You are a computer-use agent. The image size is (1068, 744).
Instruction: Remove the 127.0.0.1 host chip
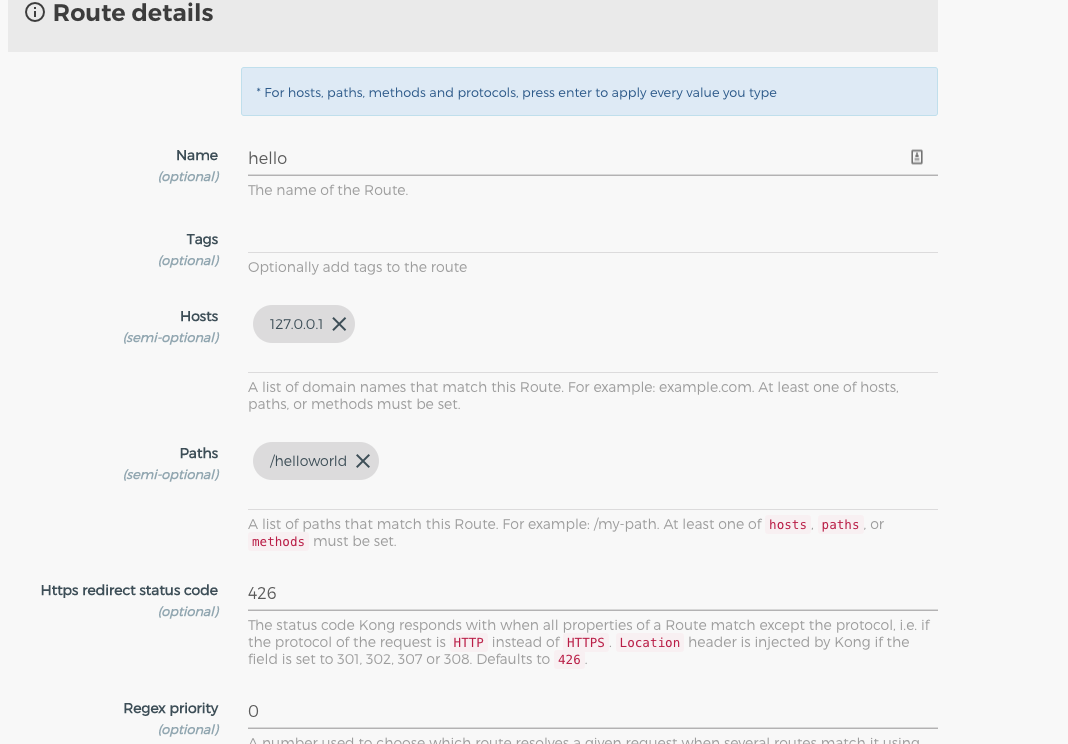point(339,324)
